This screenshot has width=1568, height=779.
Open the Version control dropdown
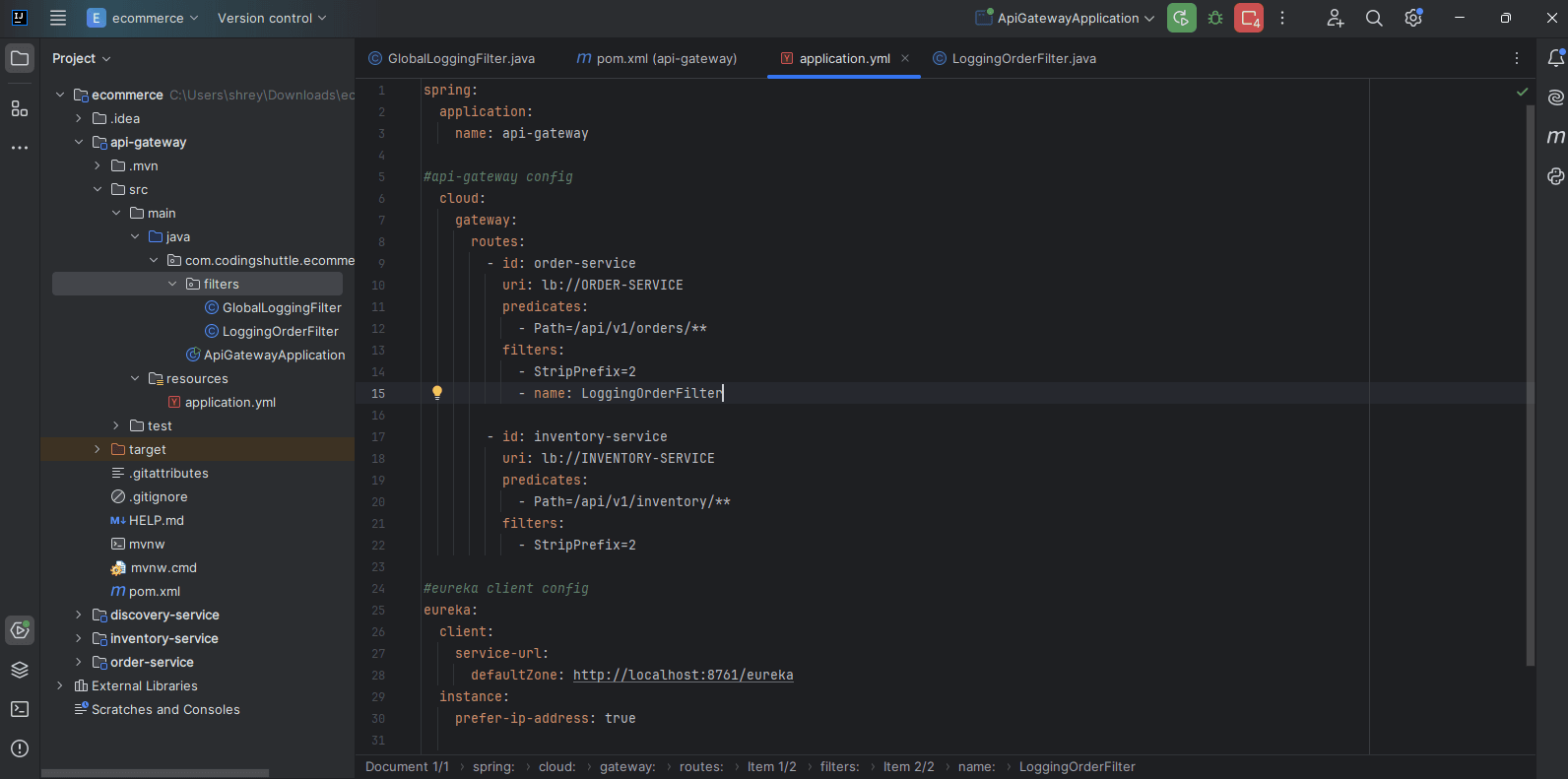click(x=272, y=18)
